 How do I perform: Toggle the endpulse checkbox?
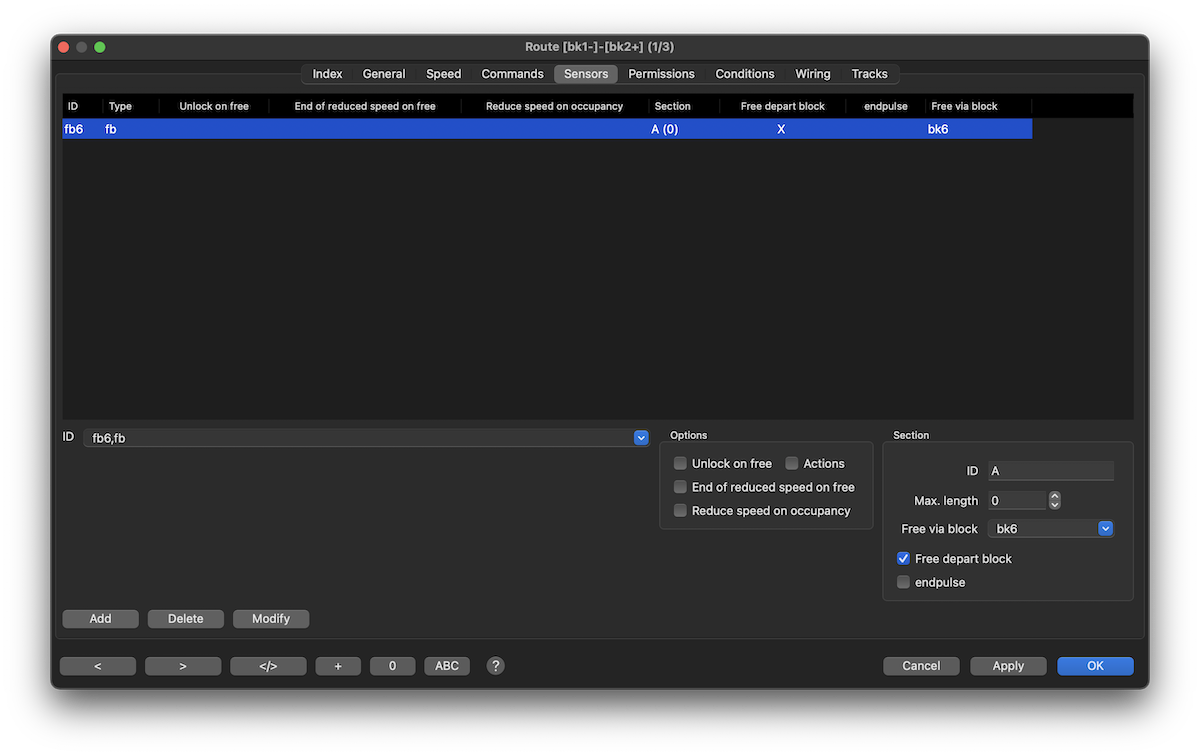point(904,582)
